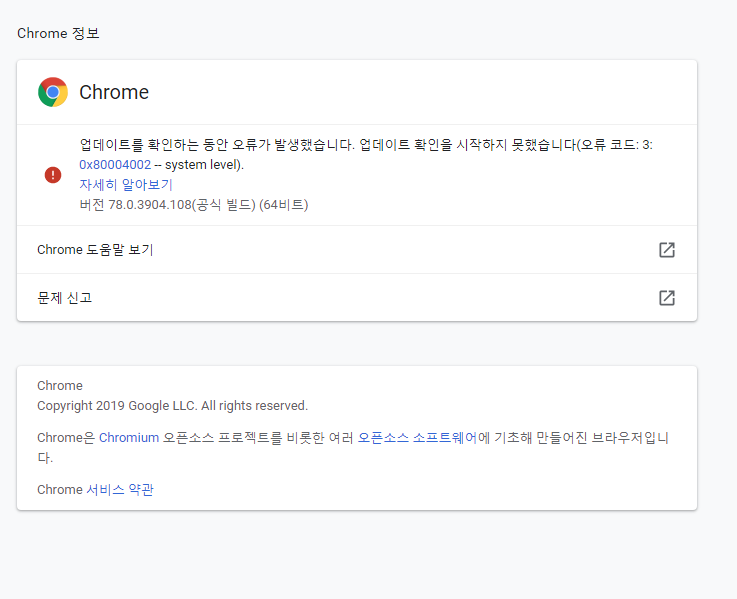The height and width of the screenshot is (599, 737).
Task: Click the Copyright 2019 Google LLC text
Action: [172, 406]
